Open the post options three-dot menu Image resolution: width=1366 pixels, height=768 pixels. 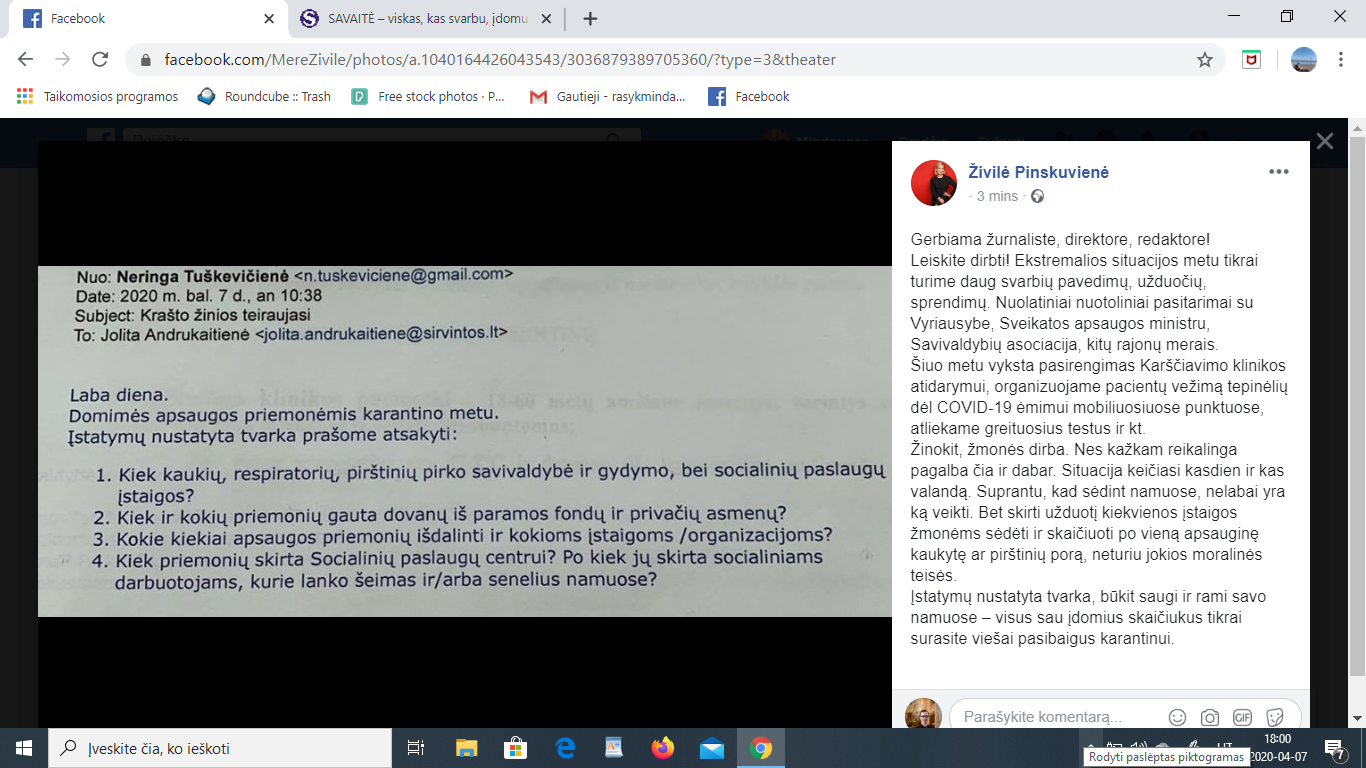[x=1278, y=172]
